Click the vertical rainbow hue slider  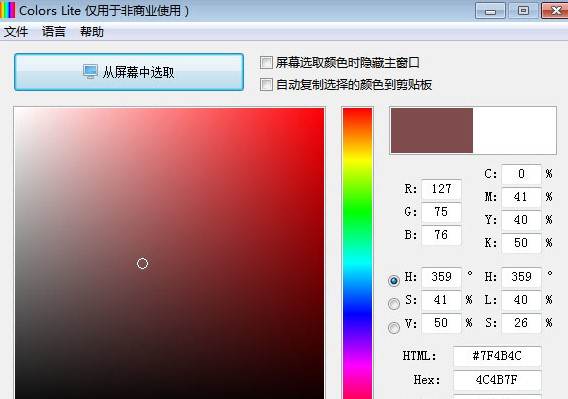click(x=358, y=253)
